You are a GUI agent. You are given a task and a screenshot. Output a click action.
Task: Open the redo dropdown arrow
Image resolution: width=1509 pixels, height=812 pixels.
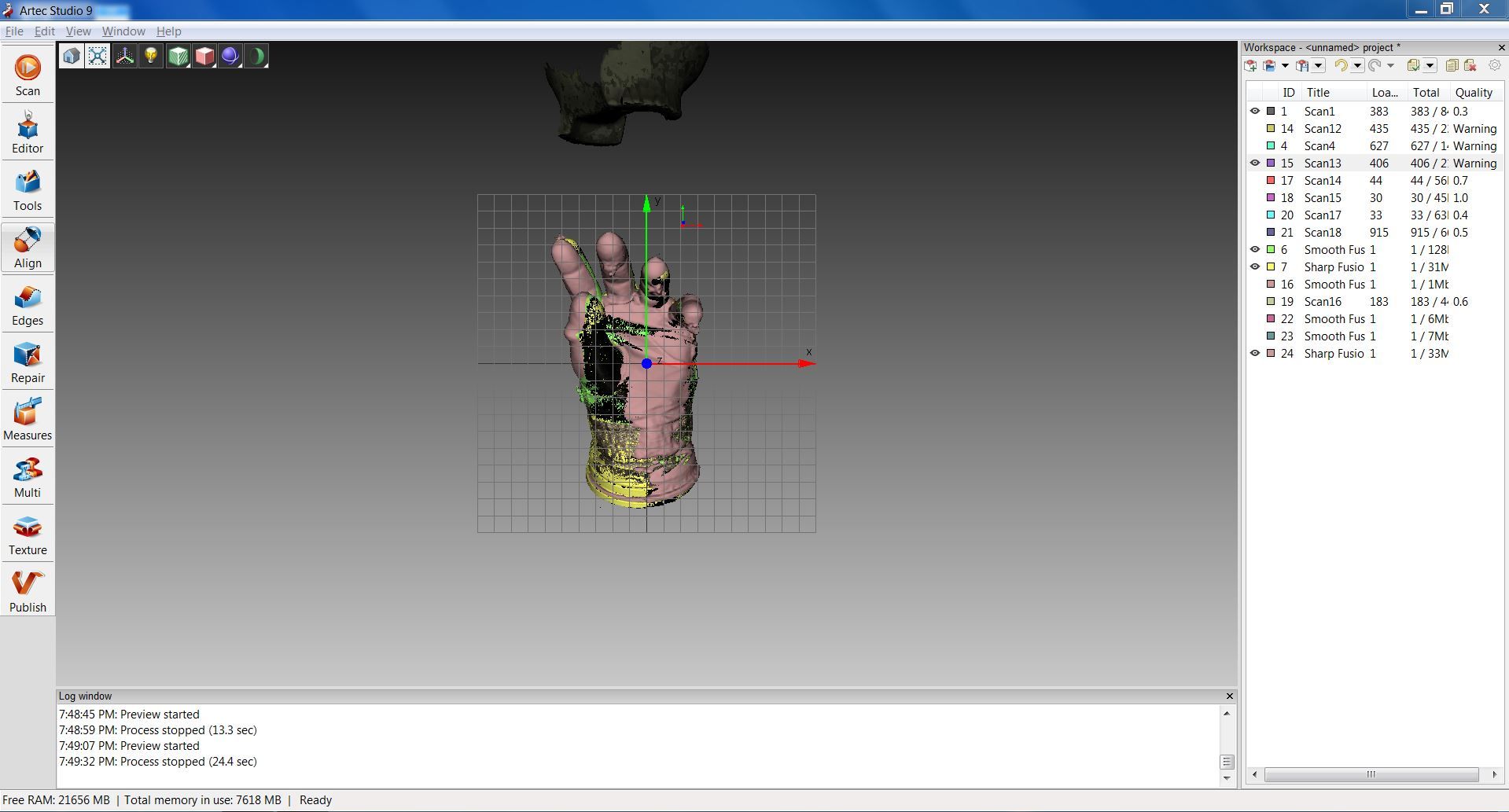tap(1390, 66)
